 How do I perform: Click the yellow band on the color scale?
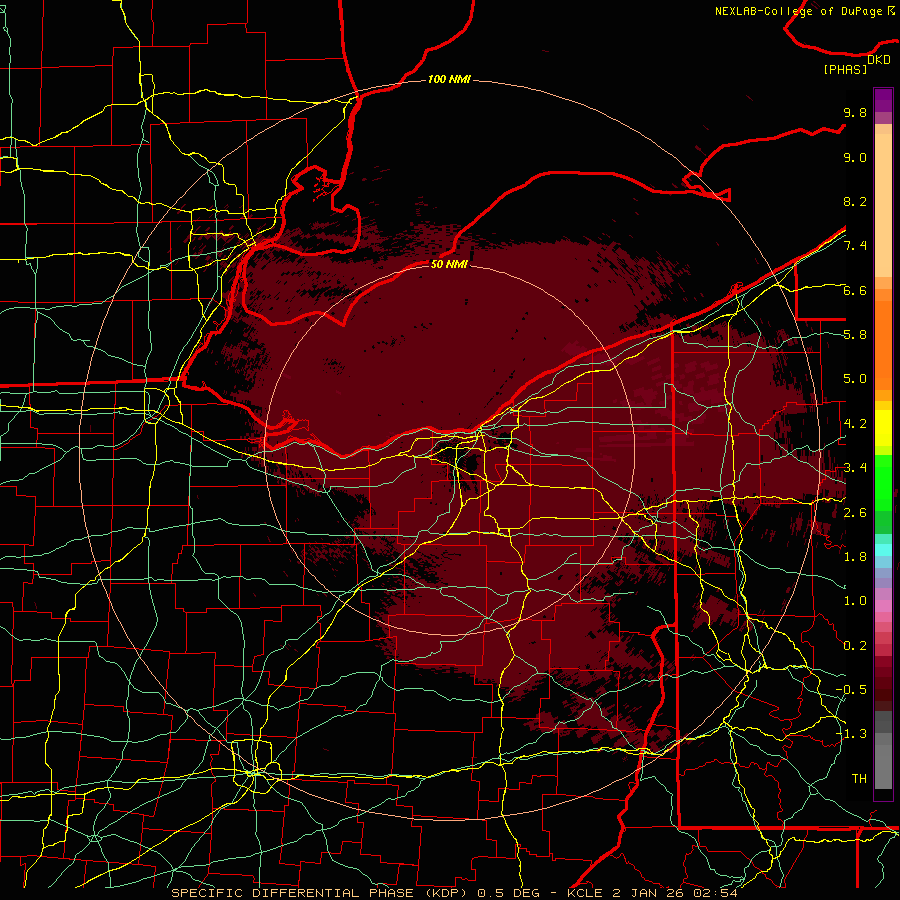[883, 428]
